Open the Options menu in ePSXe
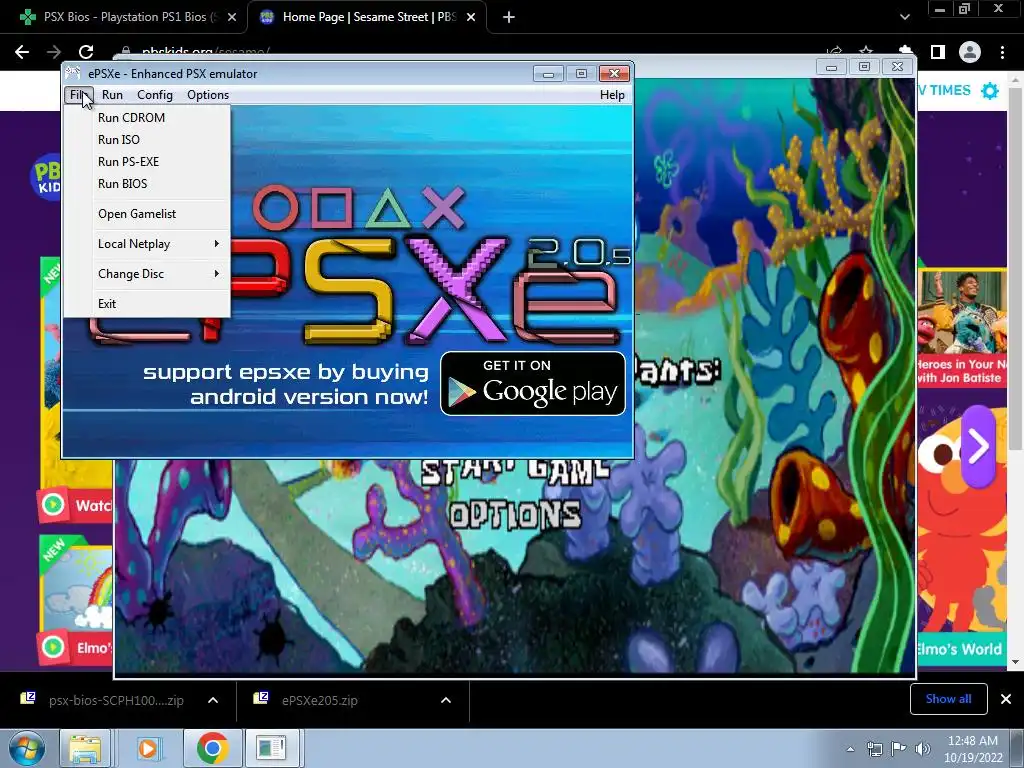The width and height of the screenshot is (1024, 768). [208, 95]
